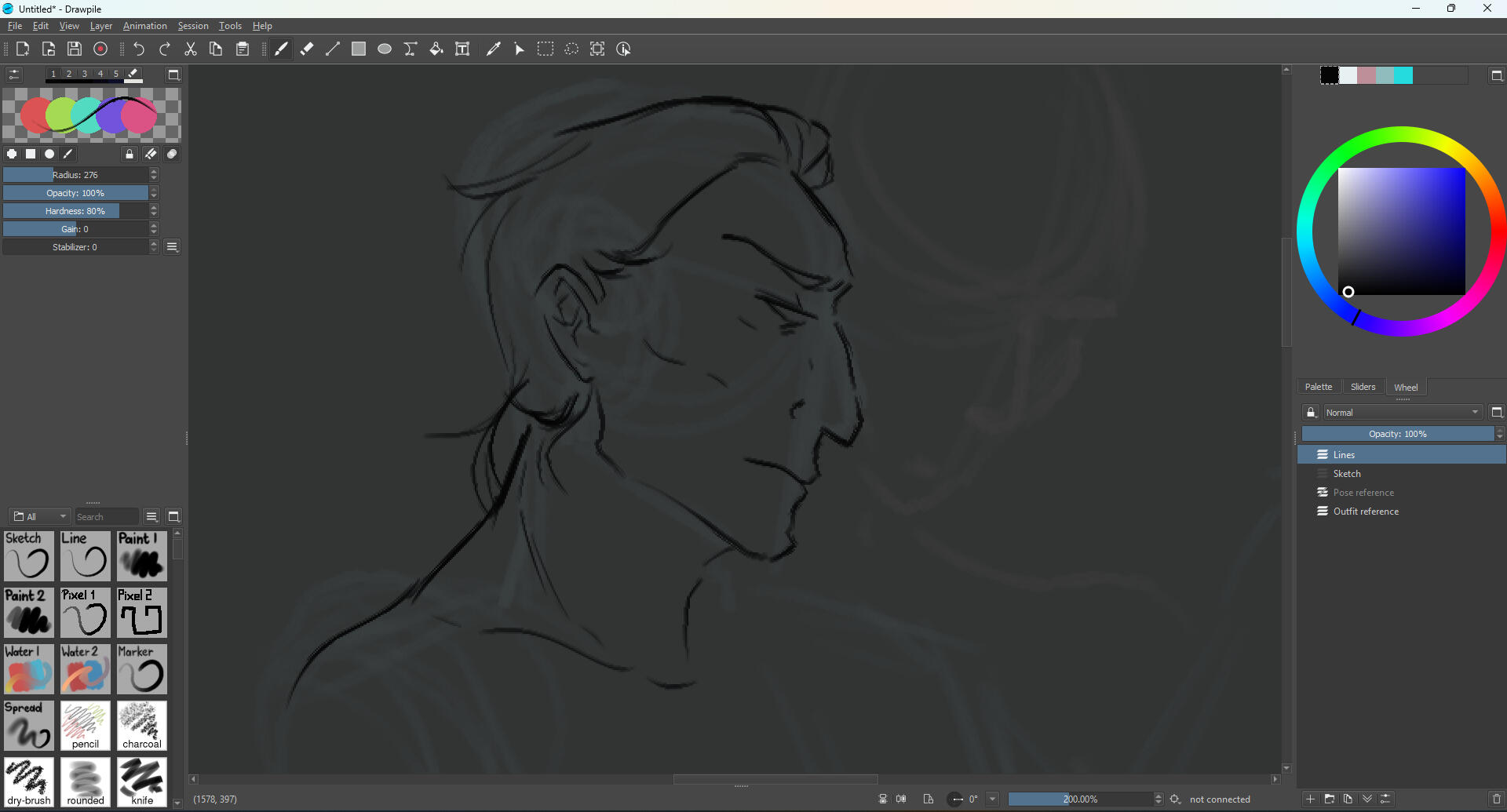The image size is (1507, 812).
Task: Pick a color with the Eyedropper tool
Action: coord(494,49)
